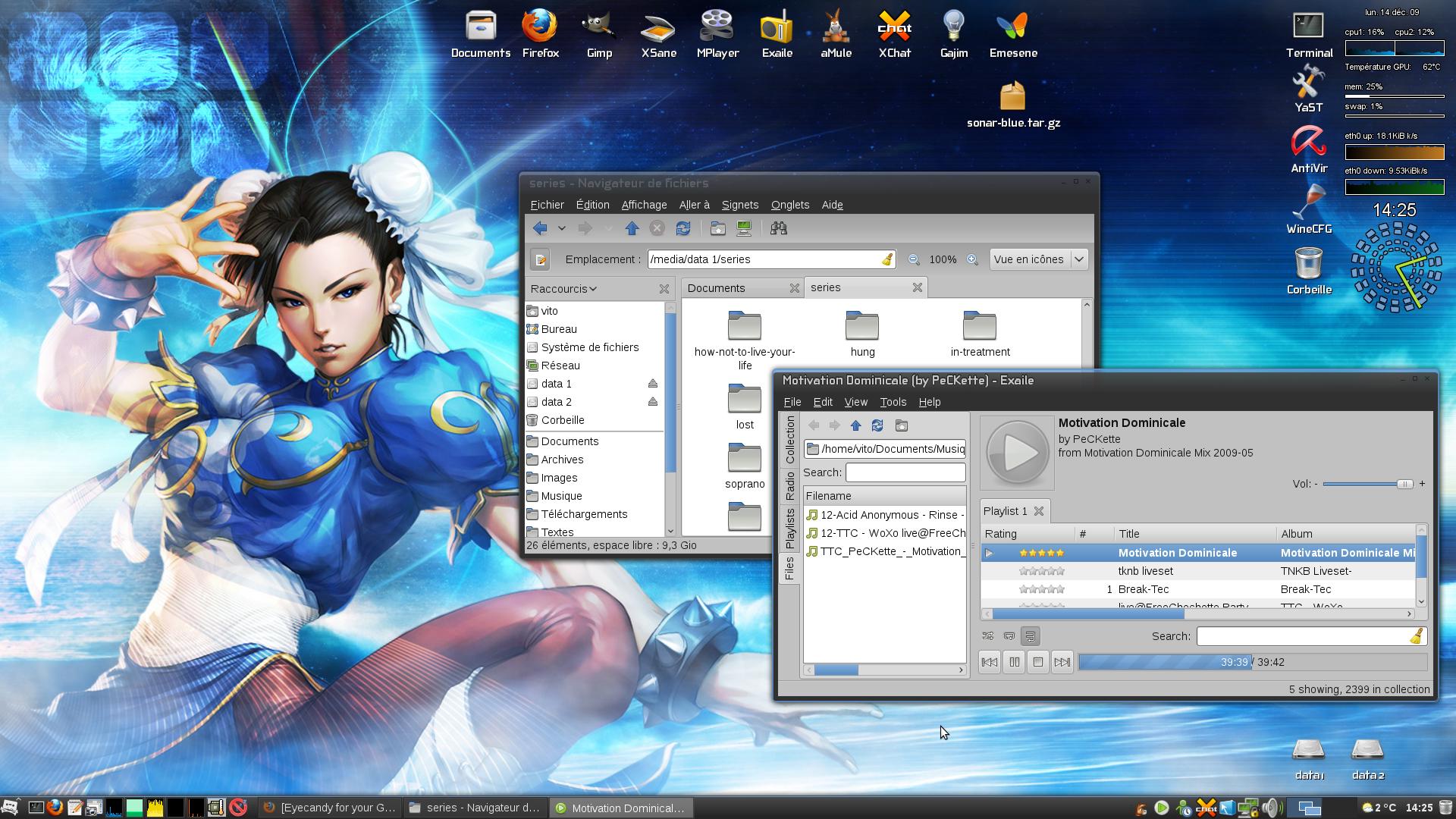Eject the data 1 volume
The width and height of the screenshot is (1456, 819).
(x=653, y=384)
